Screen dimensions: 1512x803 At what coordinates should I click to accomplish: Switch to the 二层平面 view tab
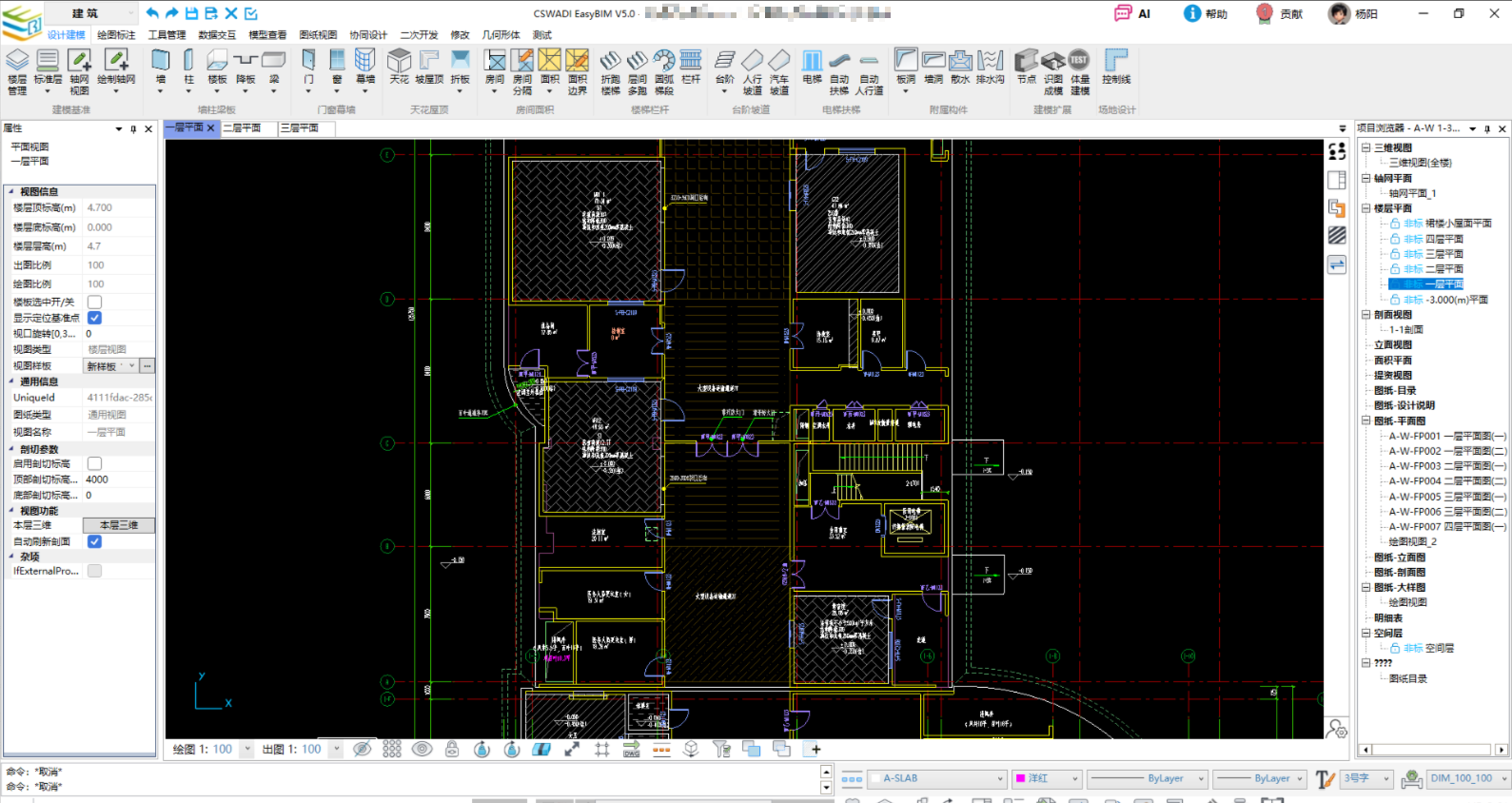pyautogui.click(x=243, y=127)
